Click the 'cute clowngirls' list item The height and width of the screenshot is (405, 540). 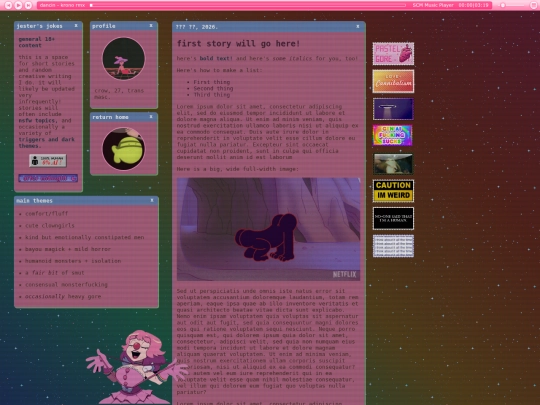[x=50, y=226]
